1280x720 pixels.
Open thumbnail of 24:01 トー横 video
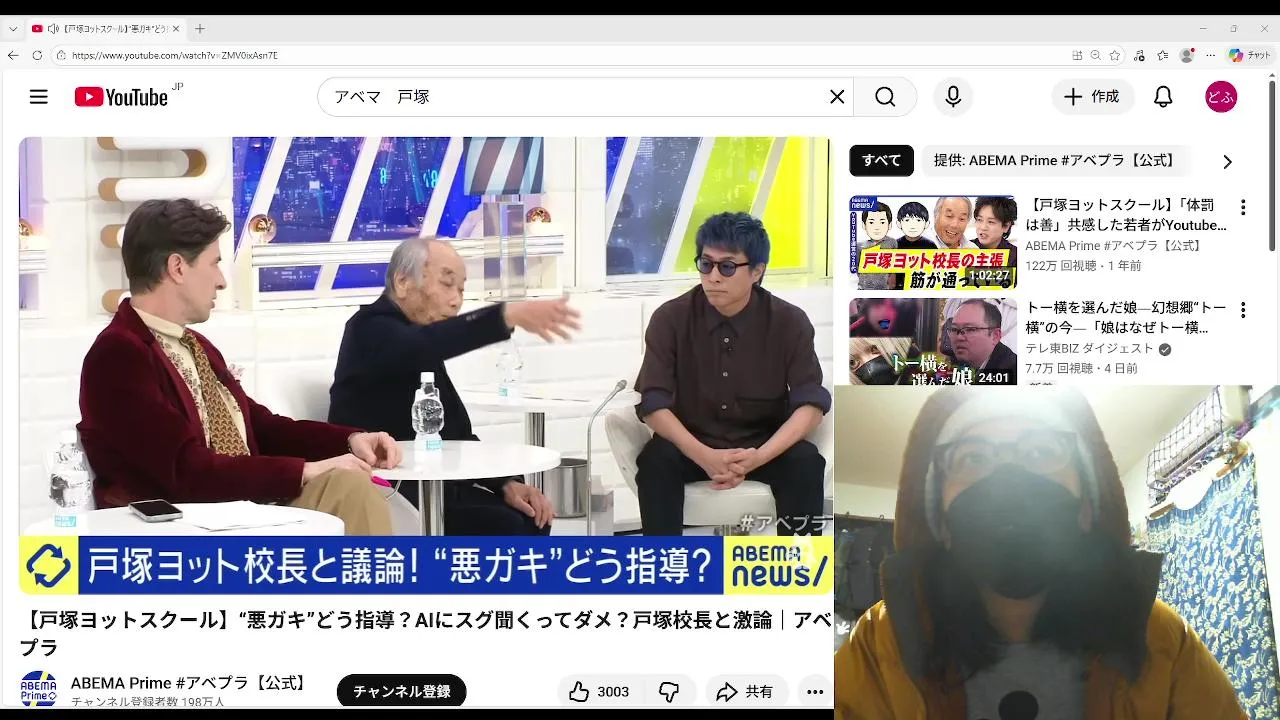point(933,341)
